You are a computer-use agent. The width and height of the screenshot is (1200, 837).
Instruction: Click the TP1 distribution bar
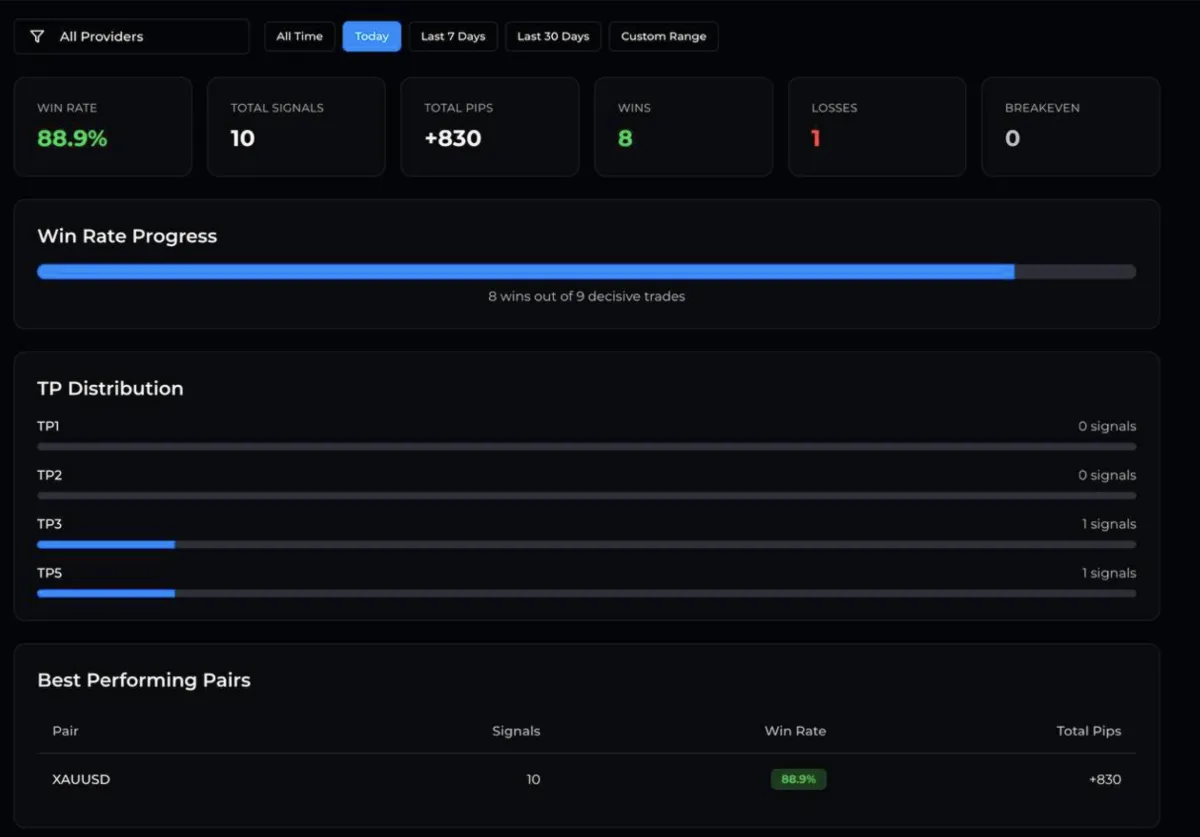tap(586, 447)
